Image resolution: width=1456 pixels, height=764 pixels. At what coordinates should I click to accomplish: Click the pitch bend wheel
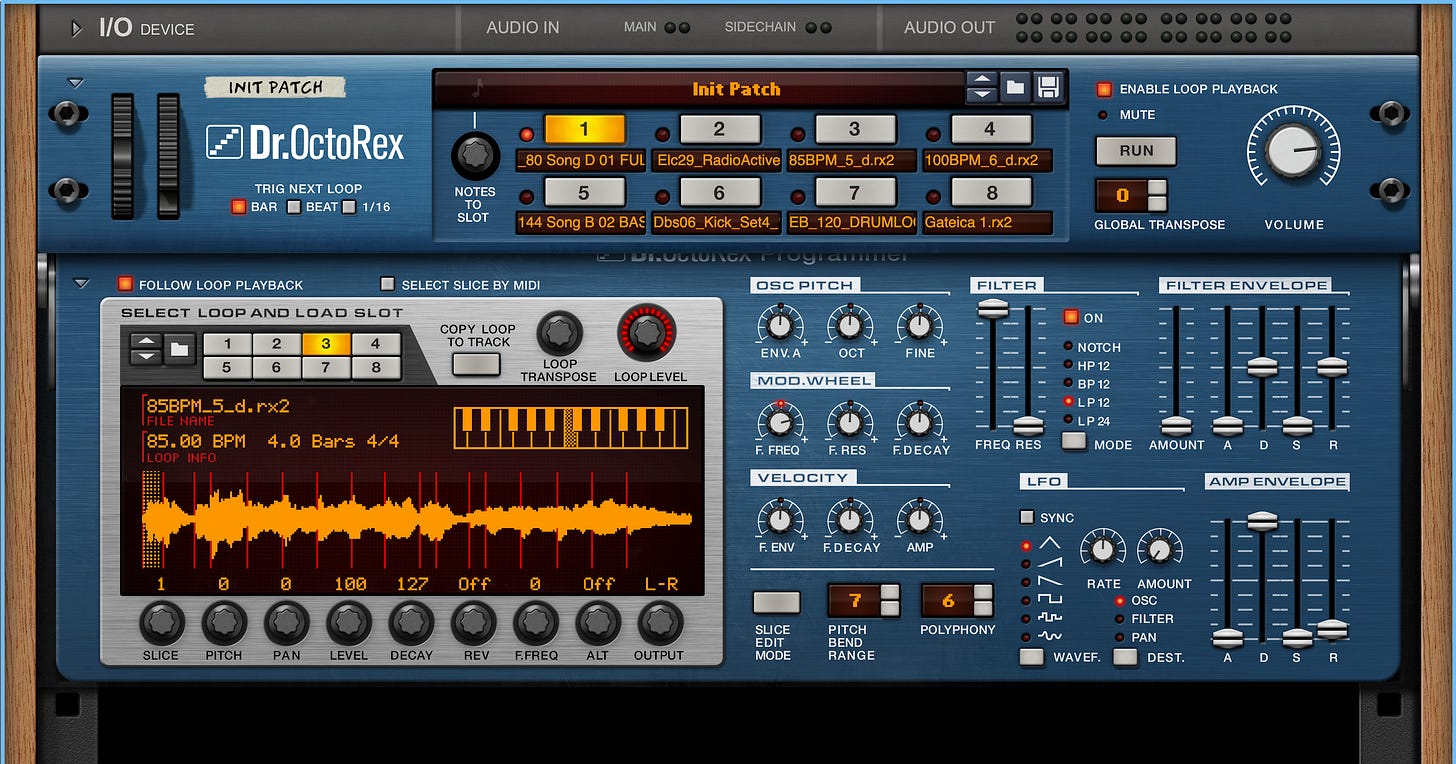122,156
